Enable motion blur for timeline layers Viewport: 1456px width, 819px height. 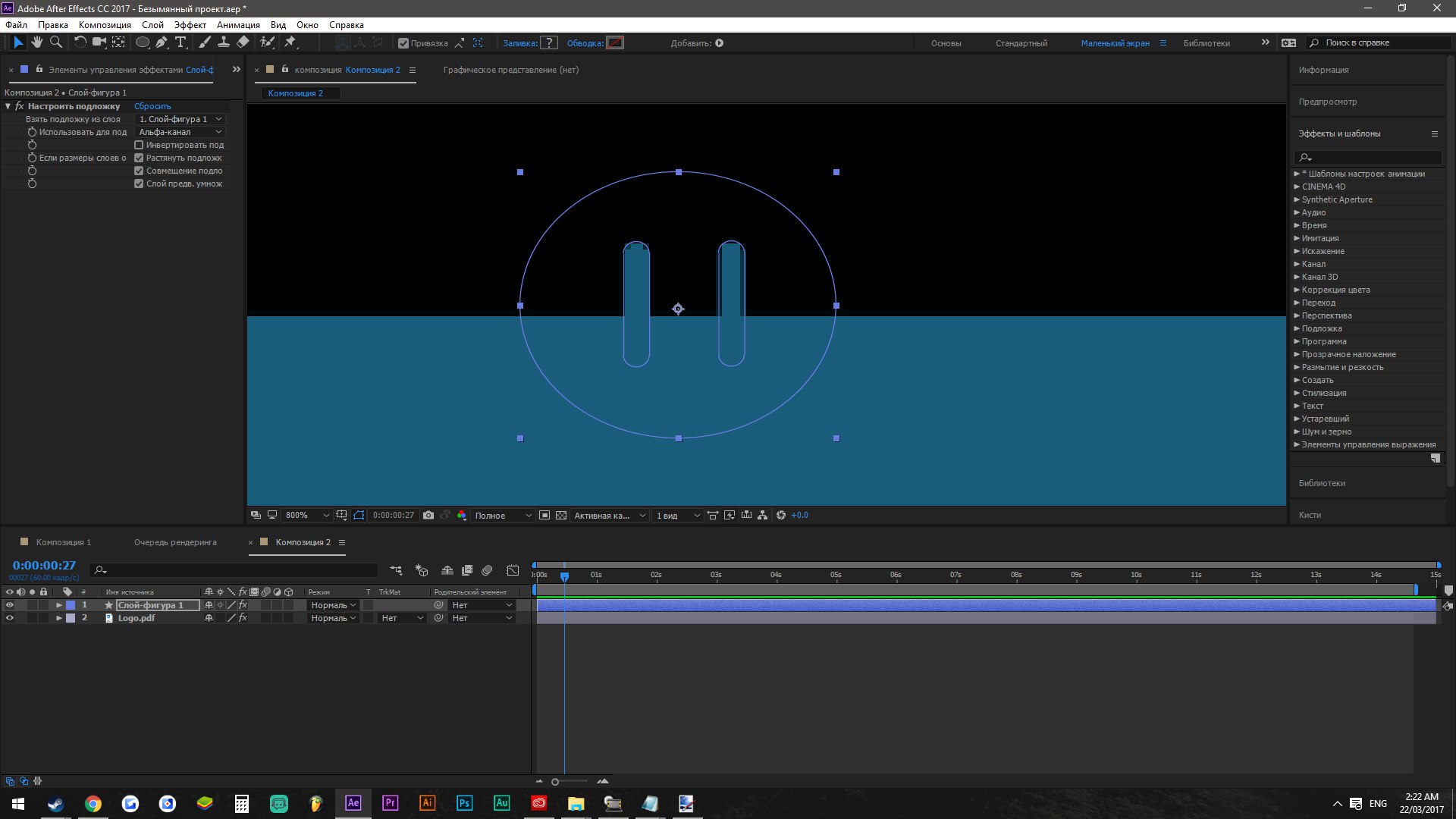click(488, 570)
